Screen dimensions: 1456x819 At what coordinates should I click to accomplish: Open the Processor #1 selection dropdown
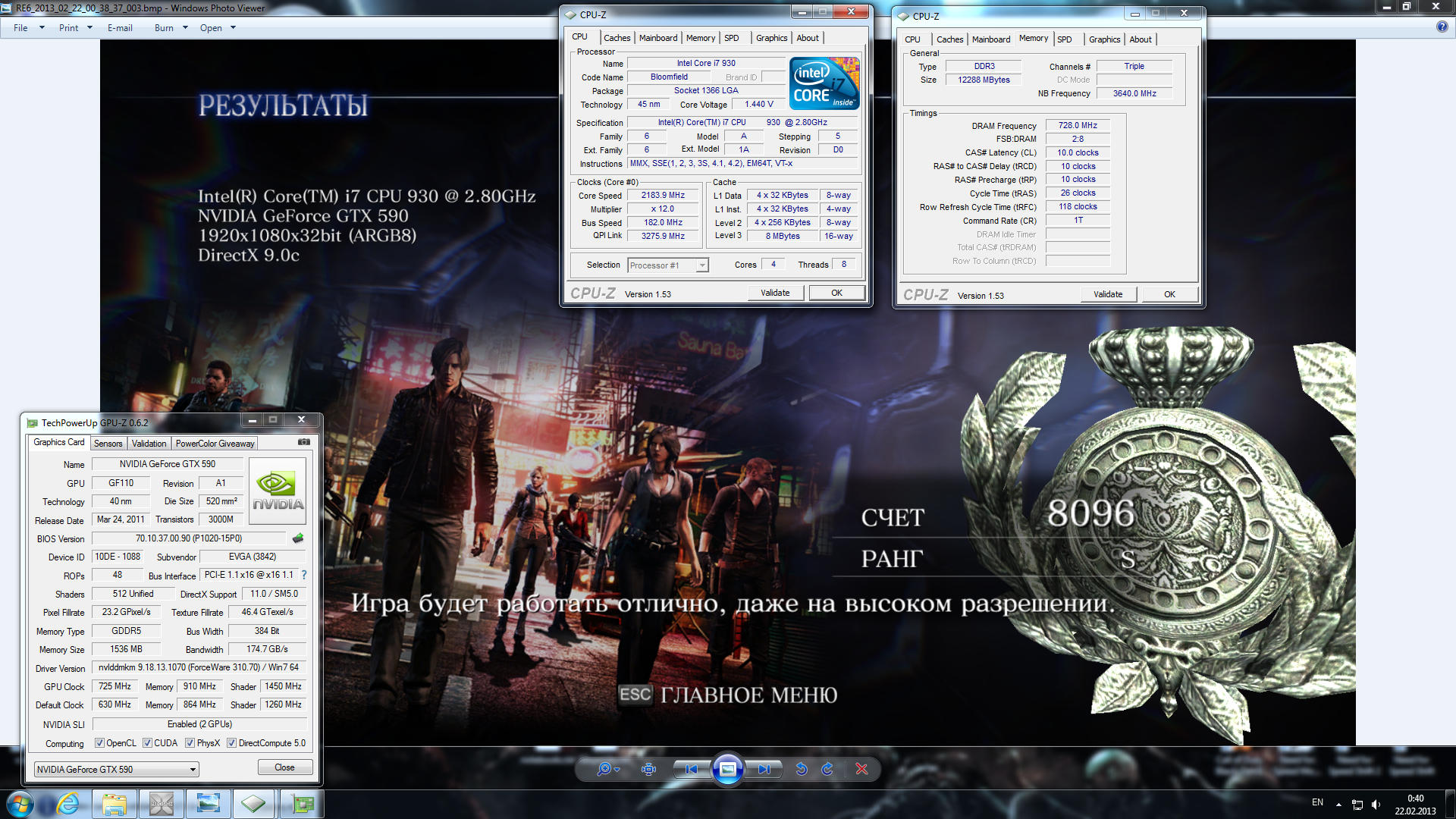668,265
